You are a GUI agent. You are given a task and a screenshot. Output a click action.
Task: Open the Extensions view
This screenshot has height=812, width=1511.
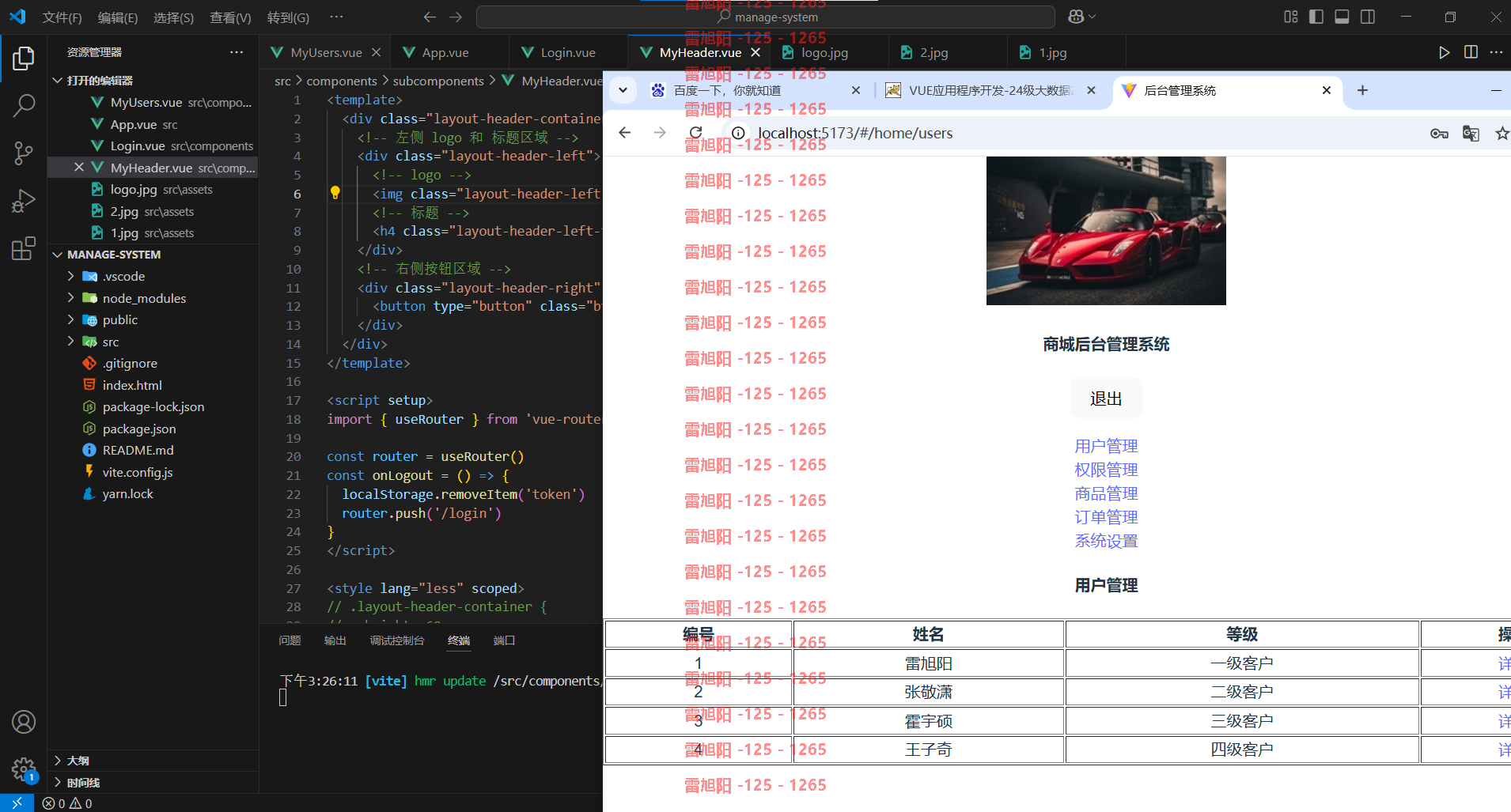point(24,248)
